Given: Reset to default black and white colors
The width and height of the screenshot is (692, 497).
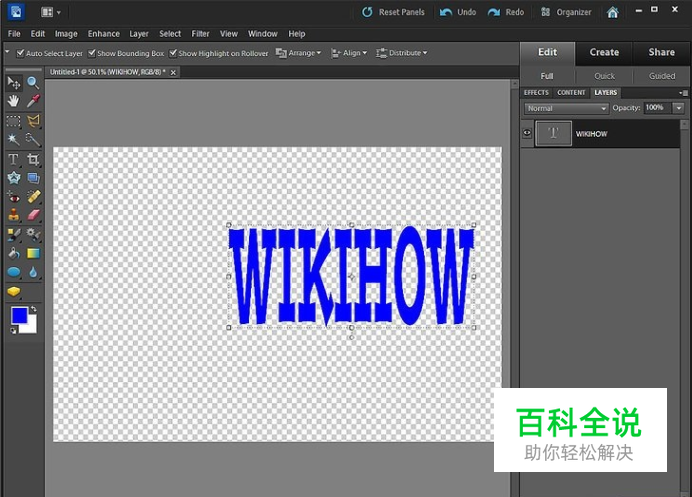Looking at the screenshot, I should click(x=13, y=331).
